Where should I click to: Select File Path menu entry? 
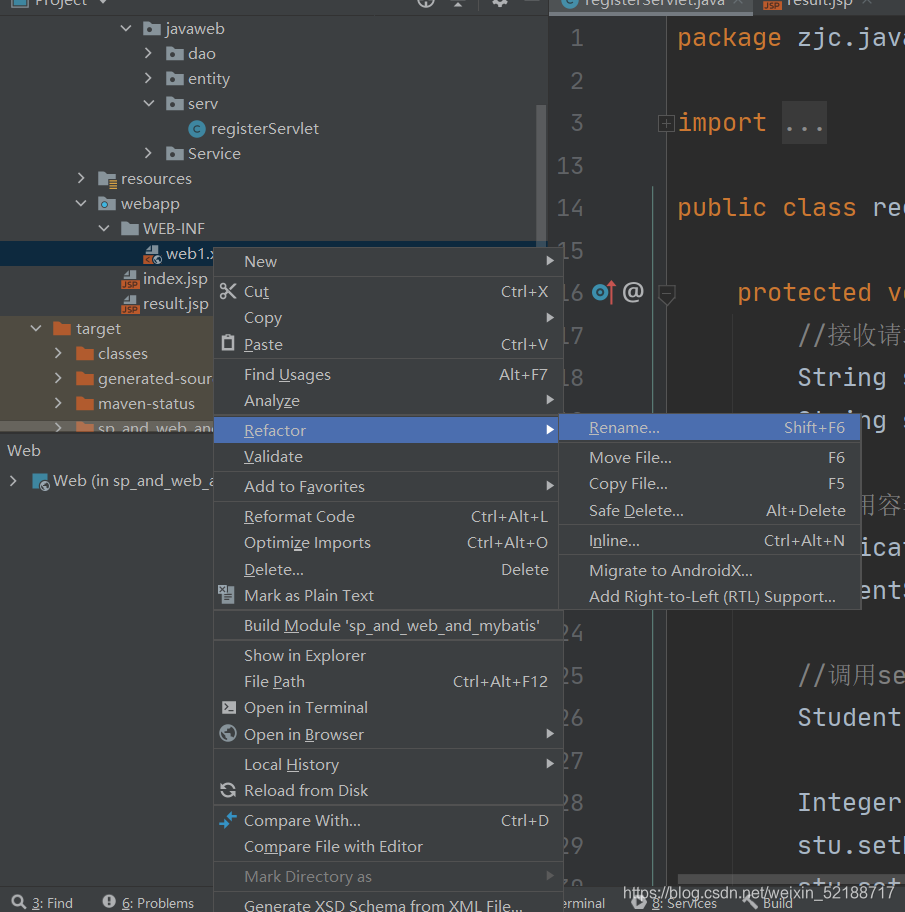pos(388,681)
